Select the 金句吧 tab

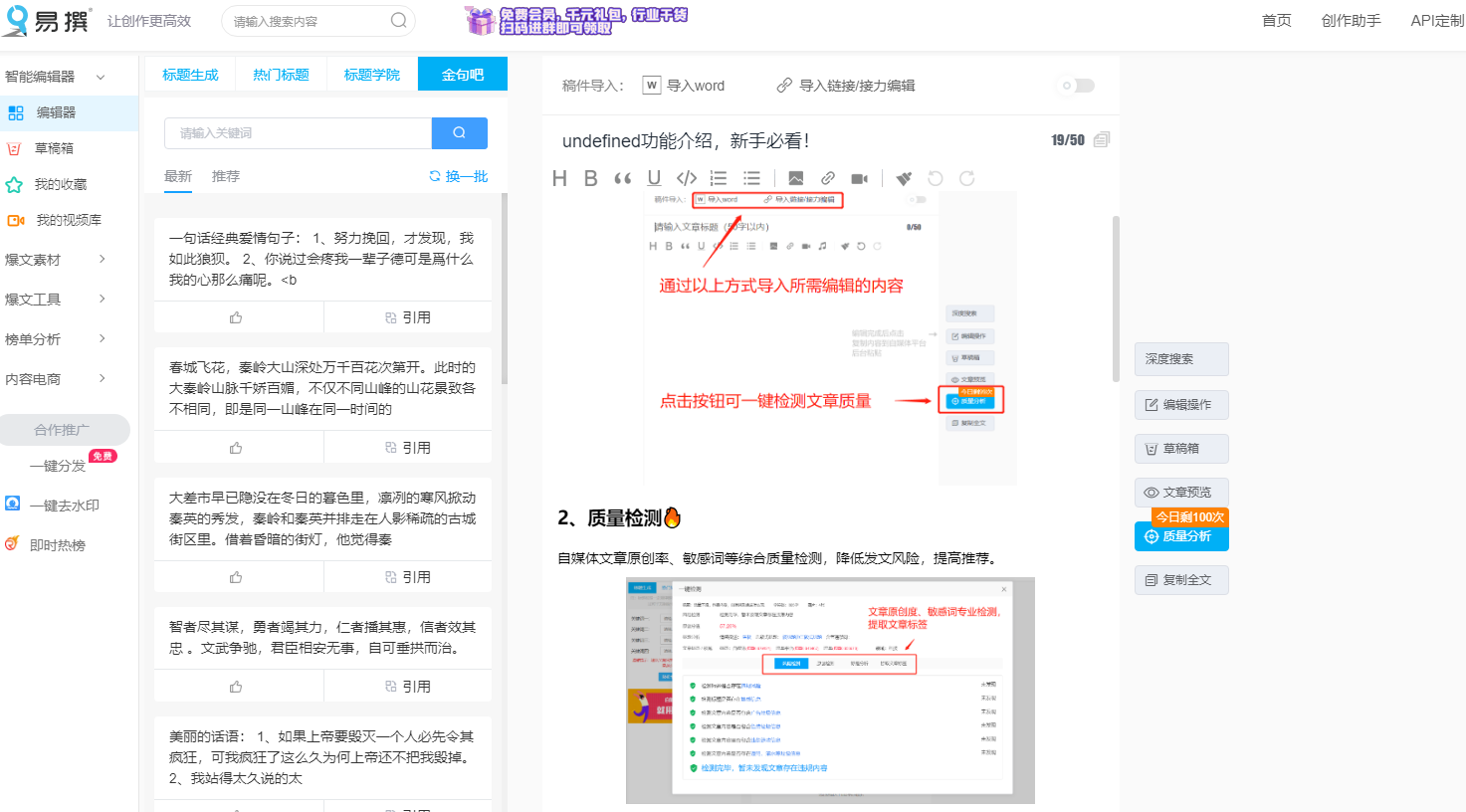[x=463, y=75]
